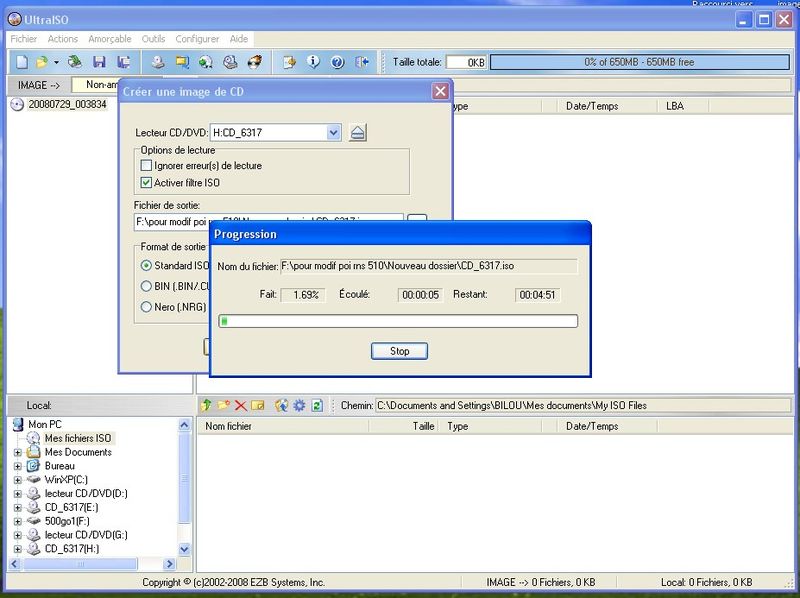Click the Taille totale 0KB field
Image resolution: width=800 pixels, height=598 pixels.
pyautogui.click(x=466, y=62)
